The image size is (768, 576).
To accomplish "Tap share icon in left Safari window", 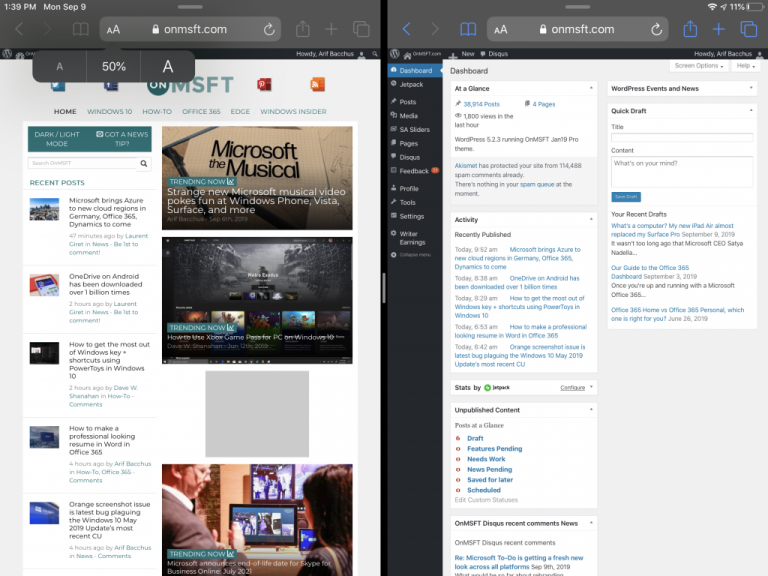I will pos(302,29).
